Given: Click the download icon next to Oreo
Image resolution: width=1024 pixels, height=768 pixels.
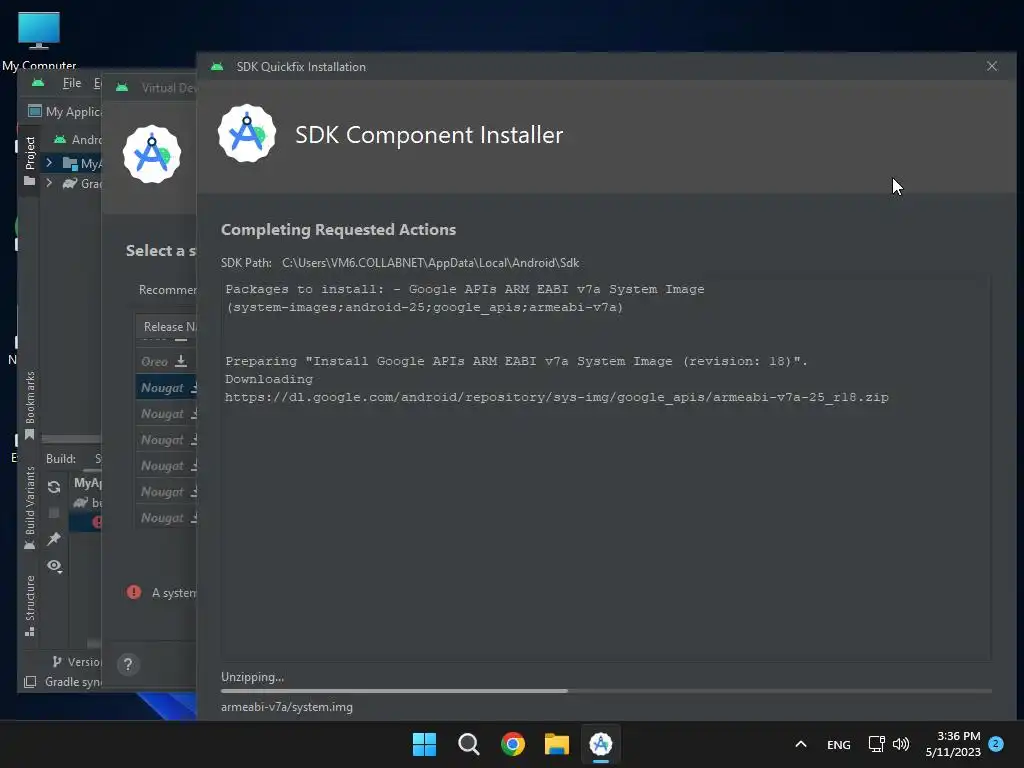Looking at the screenshot, I should pos(181,360).
